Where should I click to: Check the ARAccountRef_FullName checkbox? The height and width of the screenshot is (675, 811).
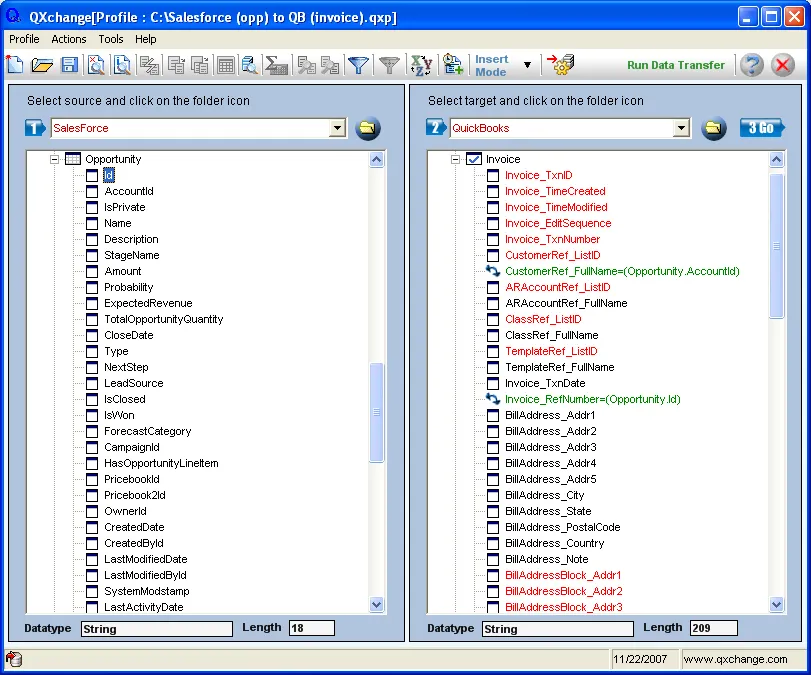(x=493, y=303)
